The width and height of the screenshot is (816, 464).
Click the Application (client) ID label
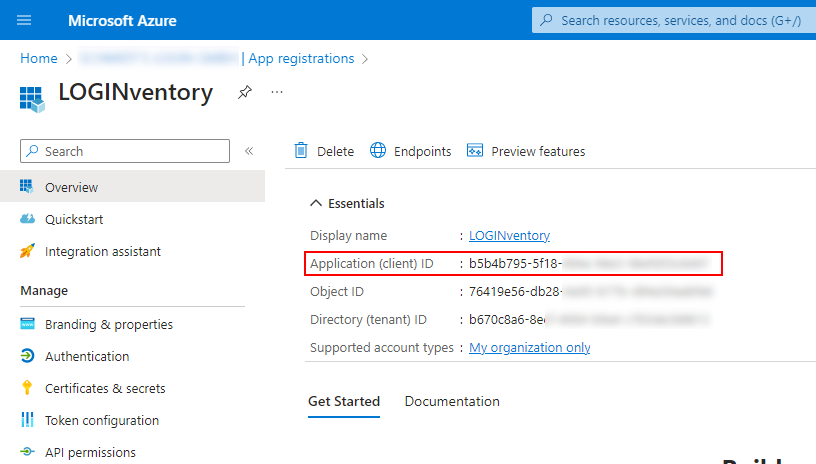tap(372, 264)
